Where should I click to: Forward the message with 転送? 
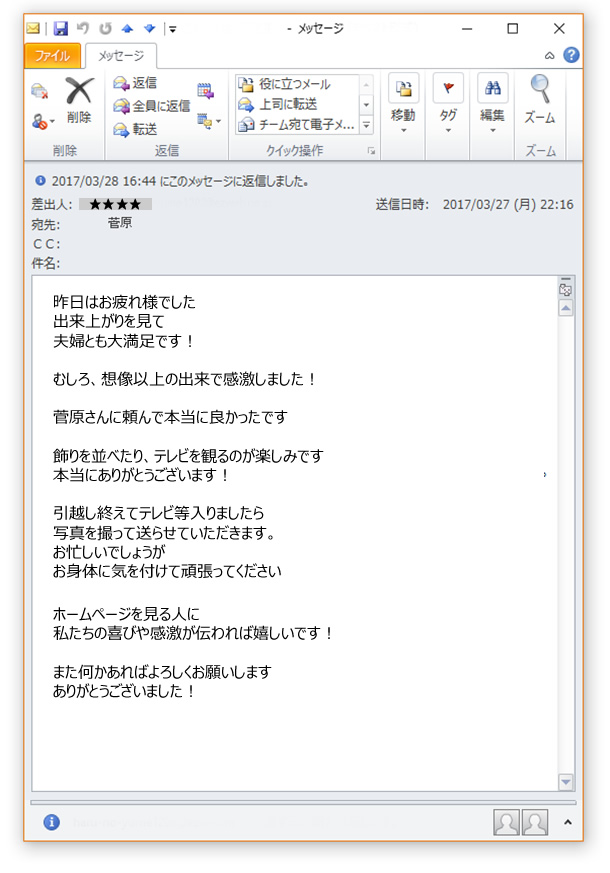(135, 129)
